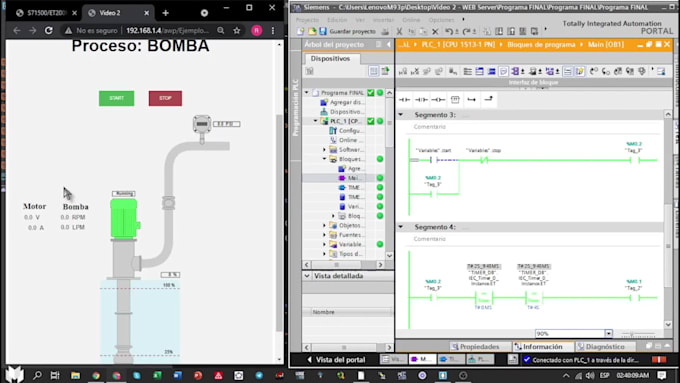Click the volume speaker icon in system tray
Image resolution: width=680 pixels, height=383 pixels.
pyautogui.click(x=590, y=375)
